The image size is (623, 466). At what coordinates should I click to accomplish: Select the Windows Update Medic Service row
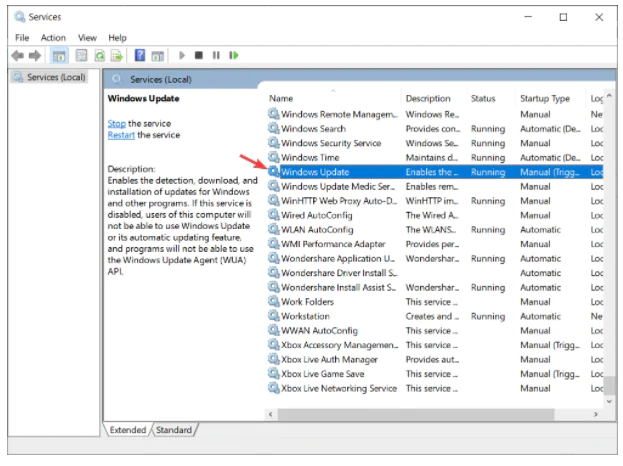pos(338,186)
